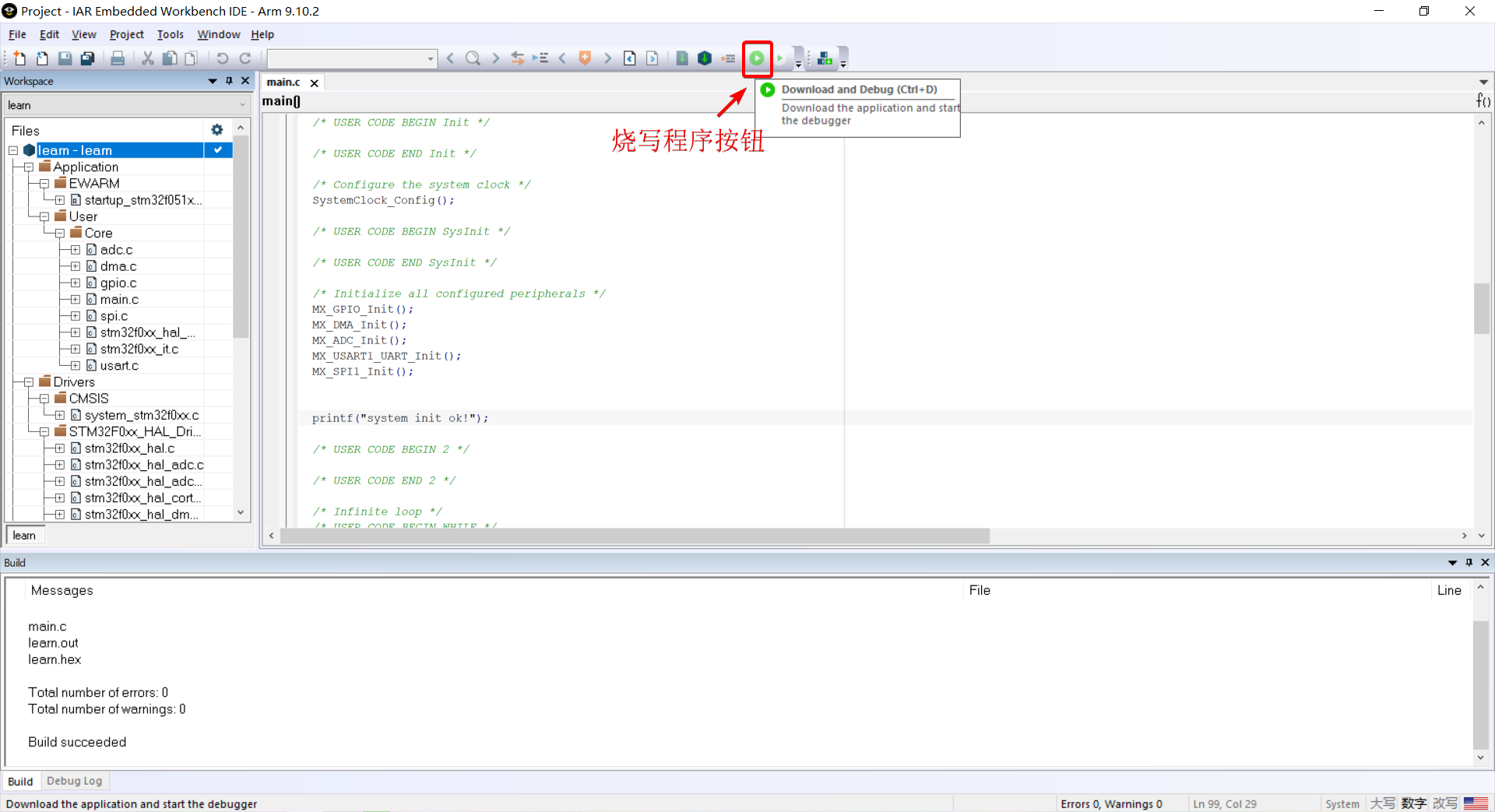This screenshot has height=812, width=1495.
Task: Open the learn configuration dropdown
Action: click(x=241, y=105)
